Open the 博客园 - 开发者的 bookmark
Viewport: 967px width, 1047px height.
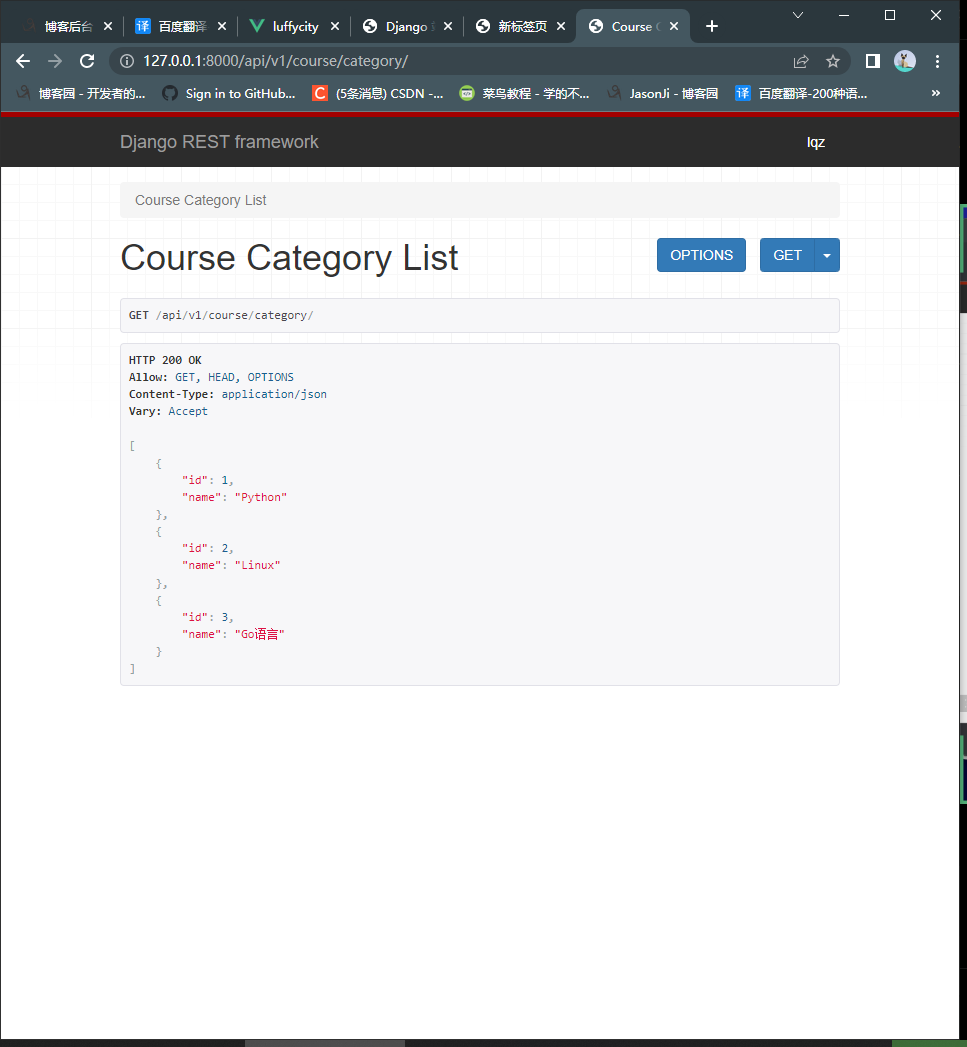pos(81,93)
